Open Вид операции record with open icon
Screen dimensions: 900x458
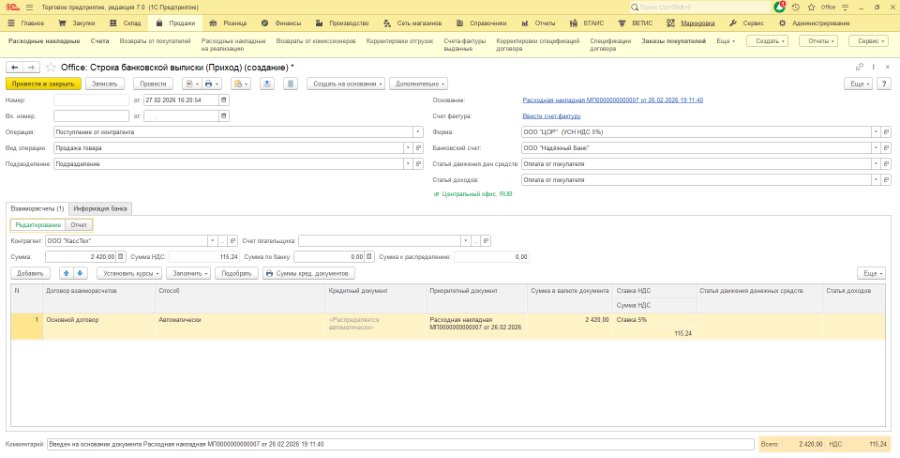(419, 148)
